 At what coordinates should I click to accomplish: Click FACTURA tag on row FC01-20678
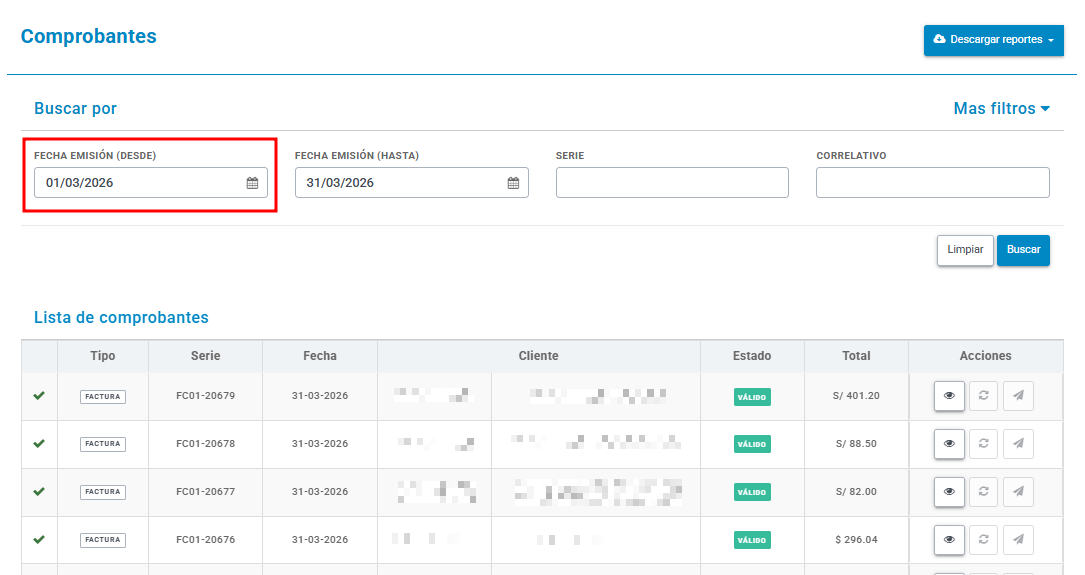(x=103, y=444)
